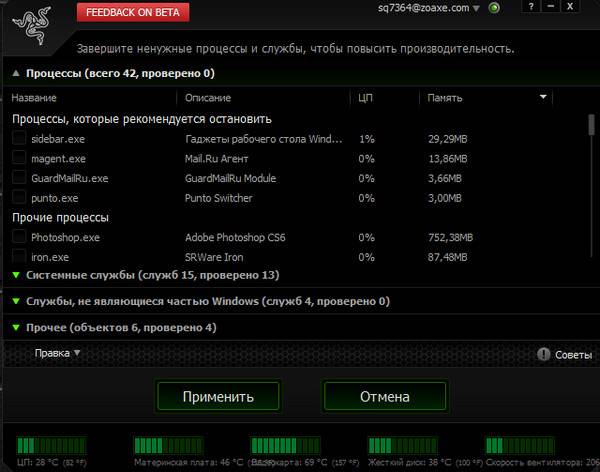Check the sidebar.exe process checkbox
Image resolution: width=600 pixels, height=472 pixels.
click(x=19, y=139)
